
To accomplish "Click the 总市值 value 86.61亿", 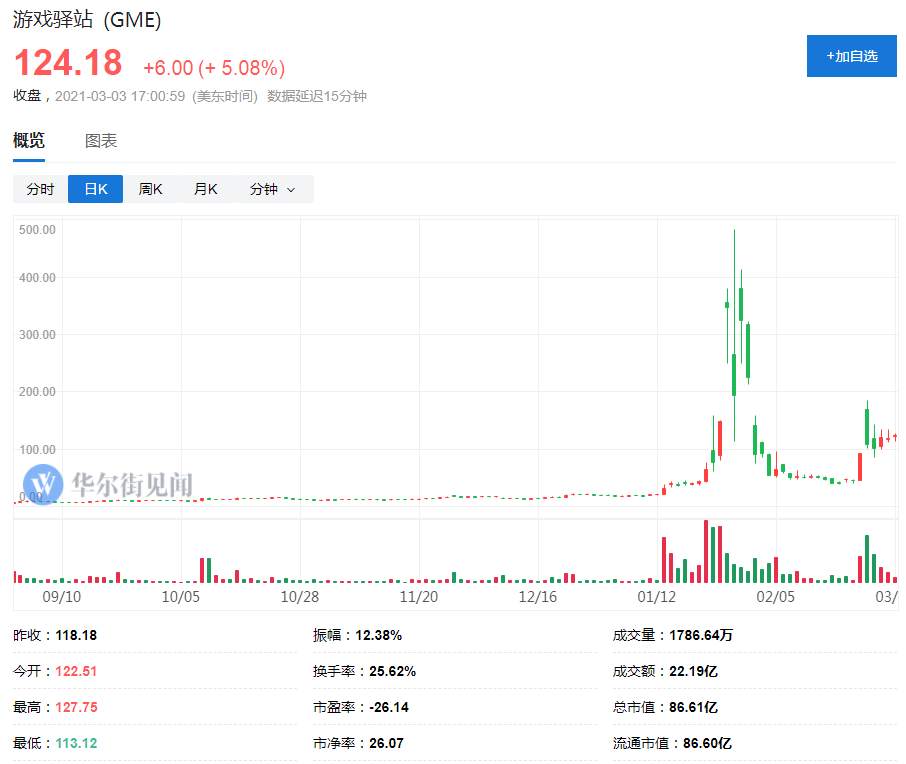I will pos(693,707).
